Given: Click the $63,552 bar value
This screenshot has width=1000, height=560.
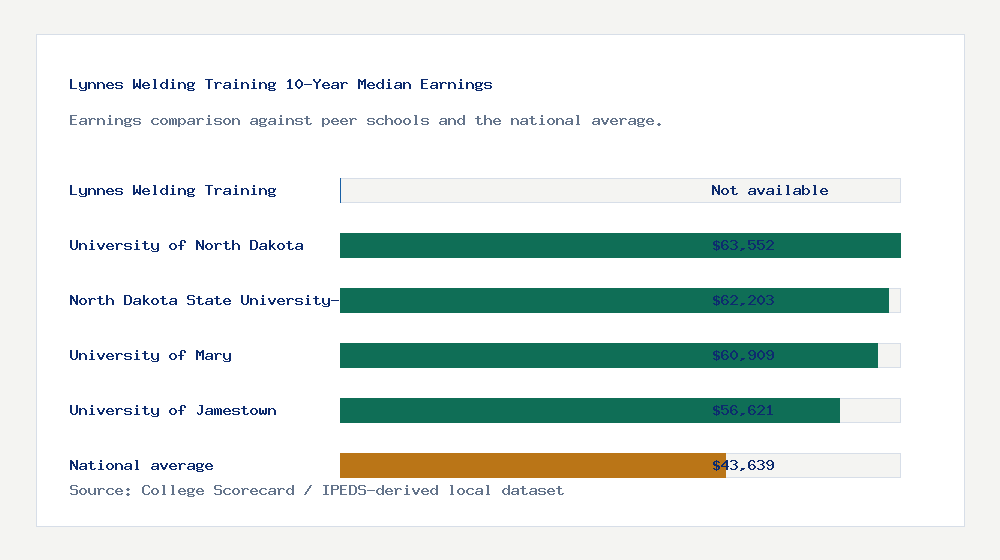Looking at the screenshot, I should coord(743,246).
